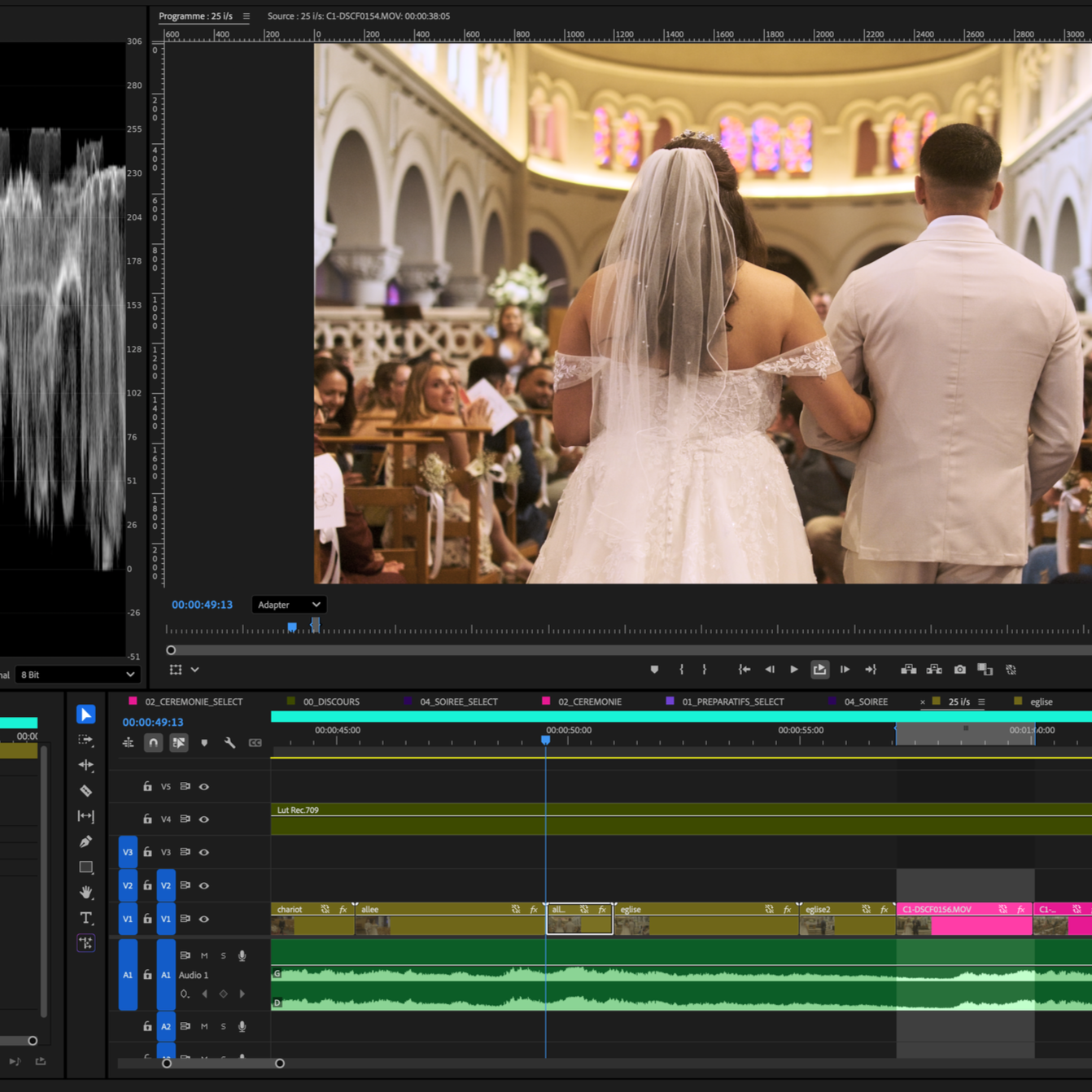Switch to the 02_CEREMONIE_SELECT sequence tab
This screenshot has height=1092, width=1092.
194,701
